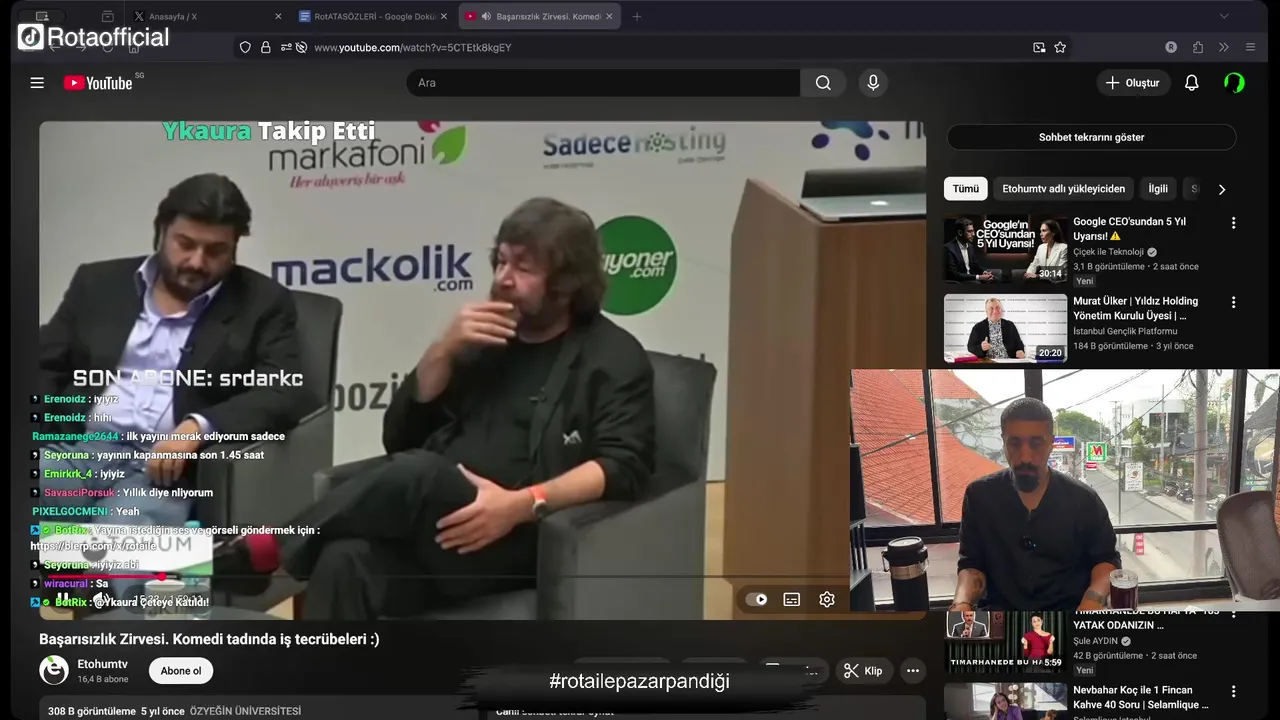Click the padlock site info icon
Screen dimensions: 1280x720
coord(266,47)
